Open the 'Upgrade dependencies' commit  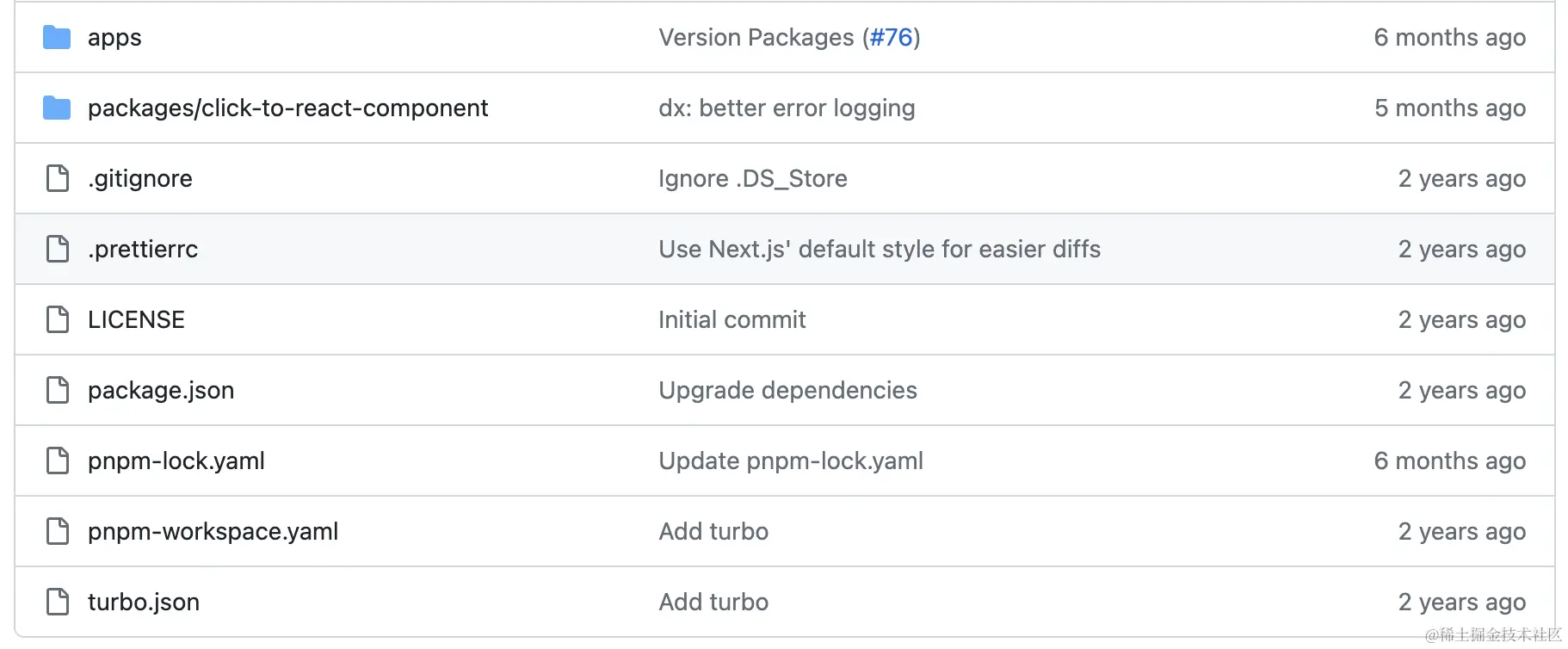[x=787, y=391]
